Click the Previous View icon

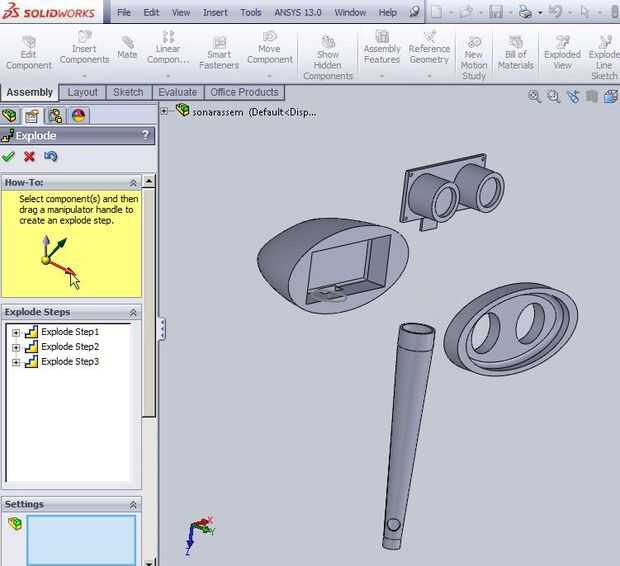pyautogui.click(x=573, y=96)
